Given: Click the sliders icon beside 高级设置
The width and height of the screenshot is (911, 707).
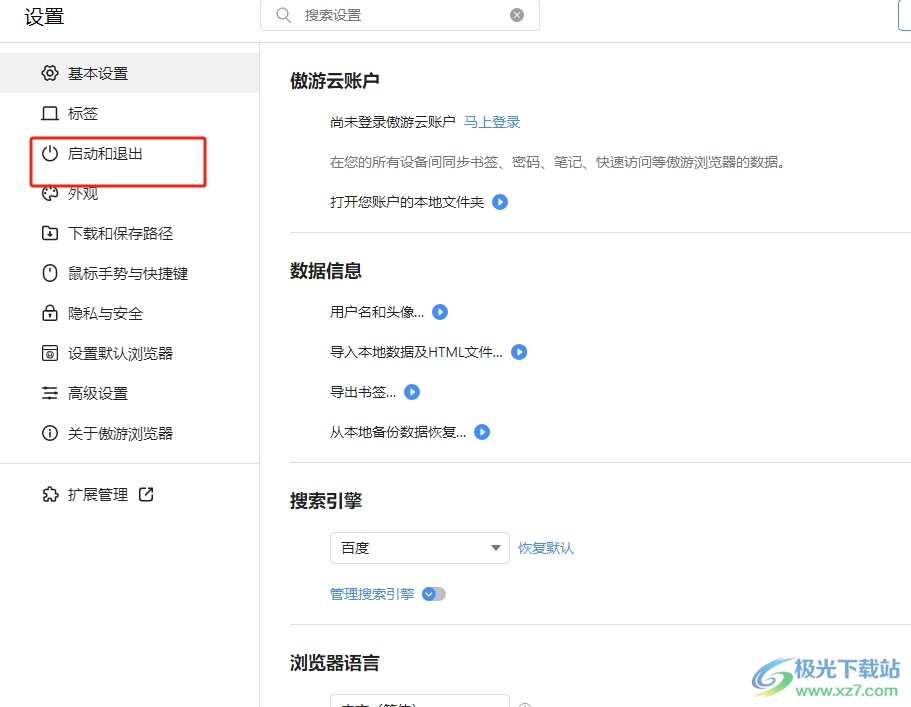Looking at the screenshot, I should coord(50,393).
